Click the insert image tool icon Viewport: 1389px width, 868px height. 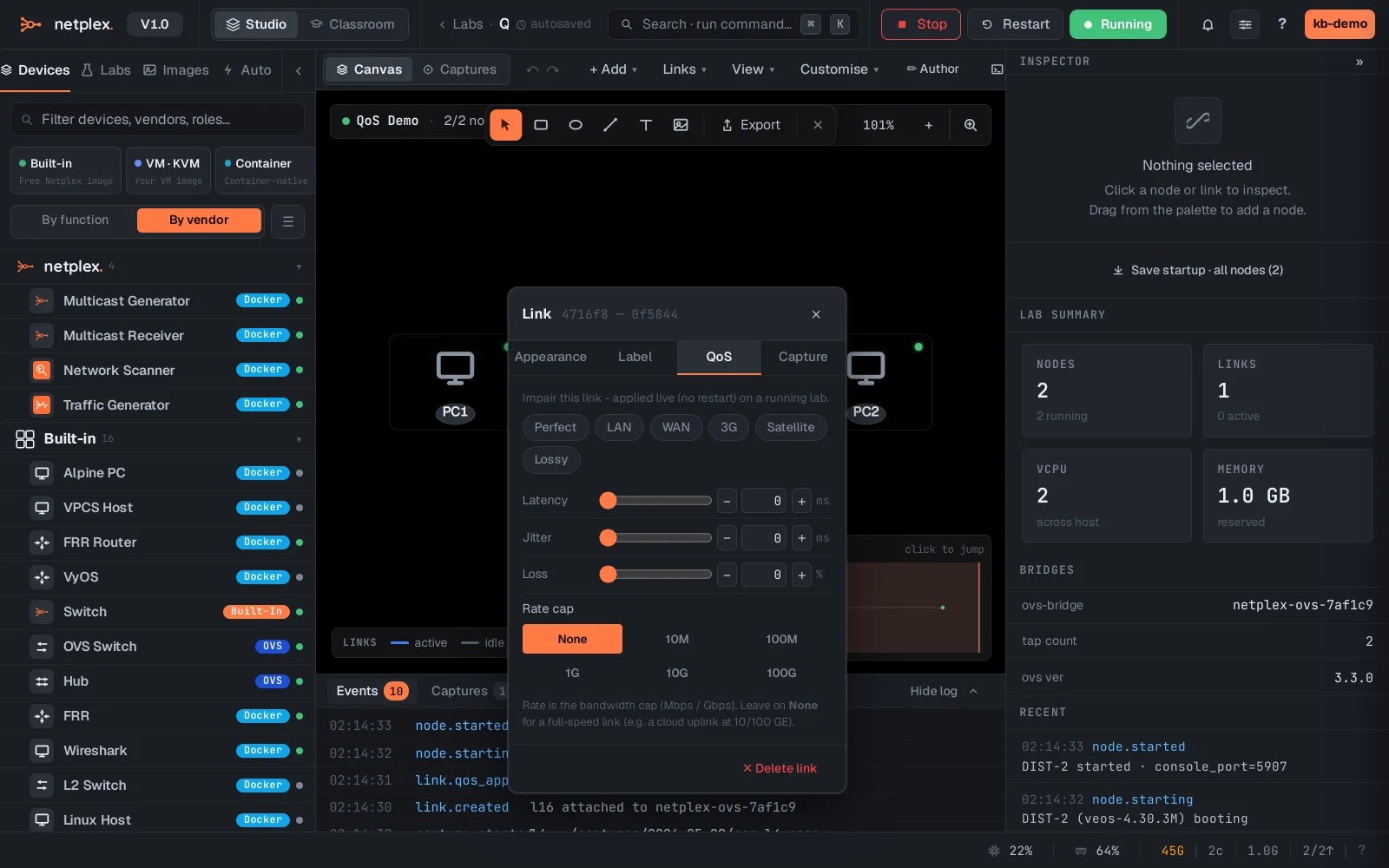[x=681, y=125]
